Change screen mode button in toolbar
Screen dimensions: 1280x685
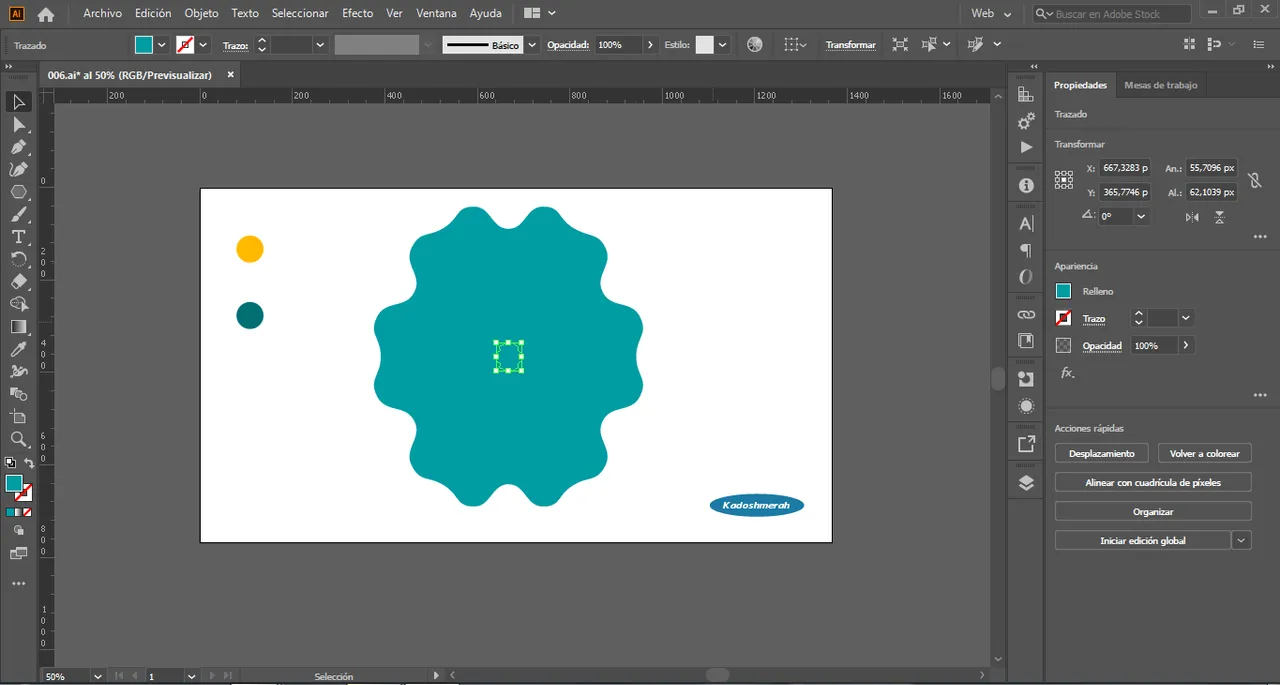pyautogui.click(x=18, y=553)
